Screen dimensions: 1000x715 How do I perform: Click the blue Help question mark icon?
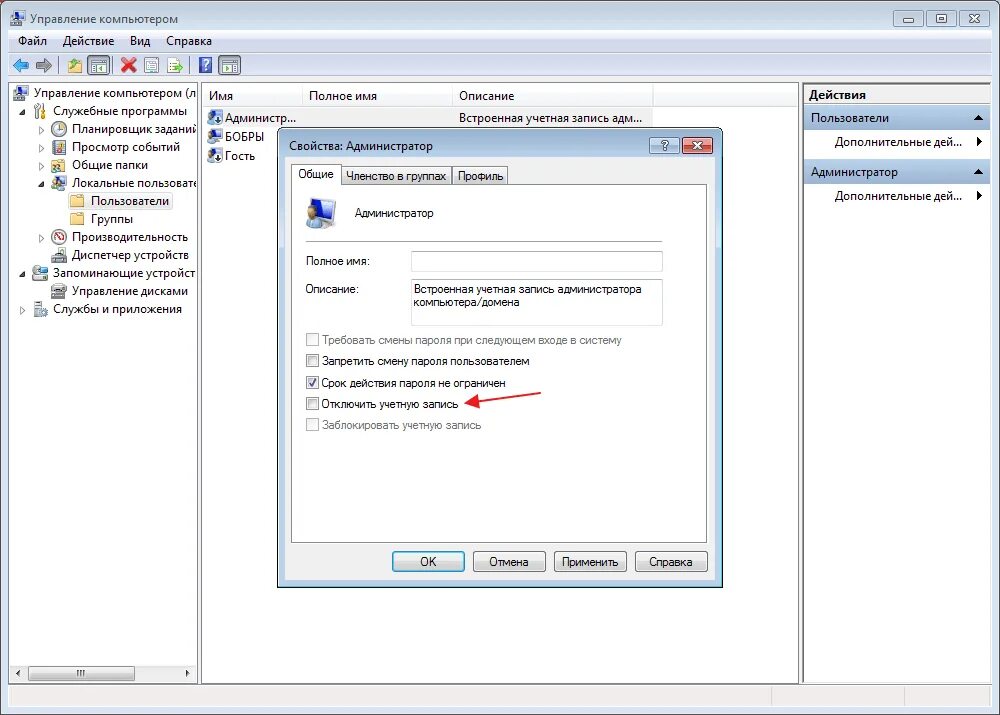pyautogui.click(x=205, y=65)
